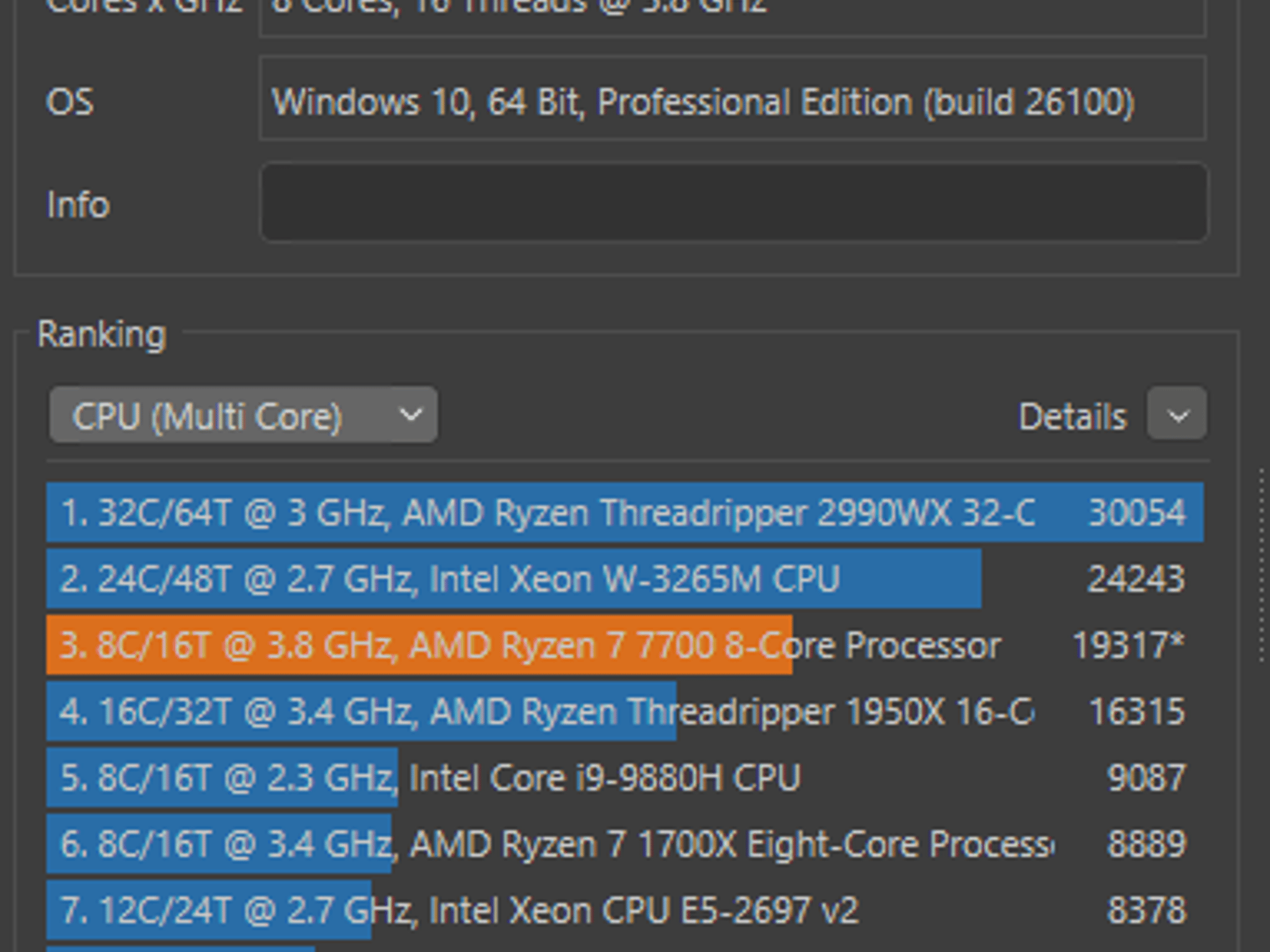Click the empty Info input field

[734, 202]
